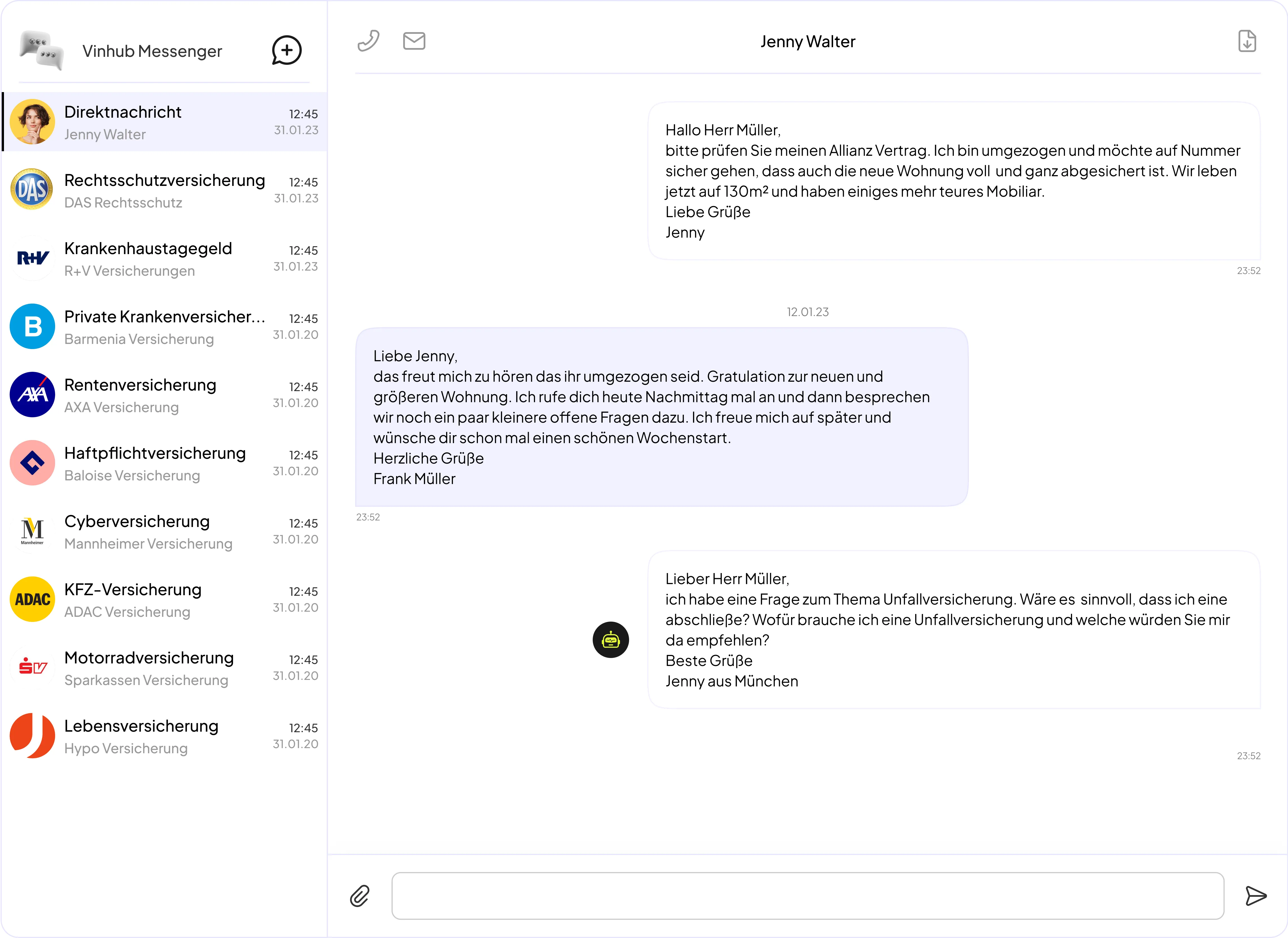Select the Krankenhaustagegeld R+V chat
This screenshot has width=1288, height=938.
click(165, 258)
